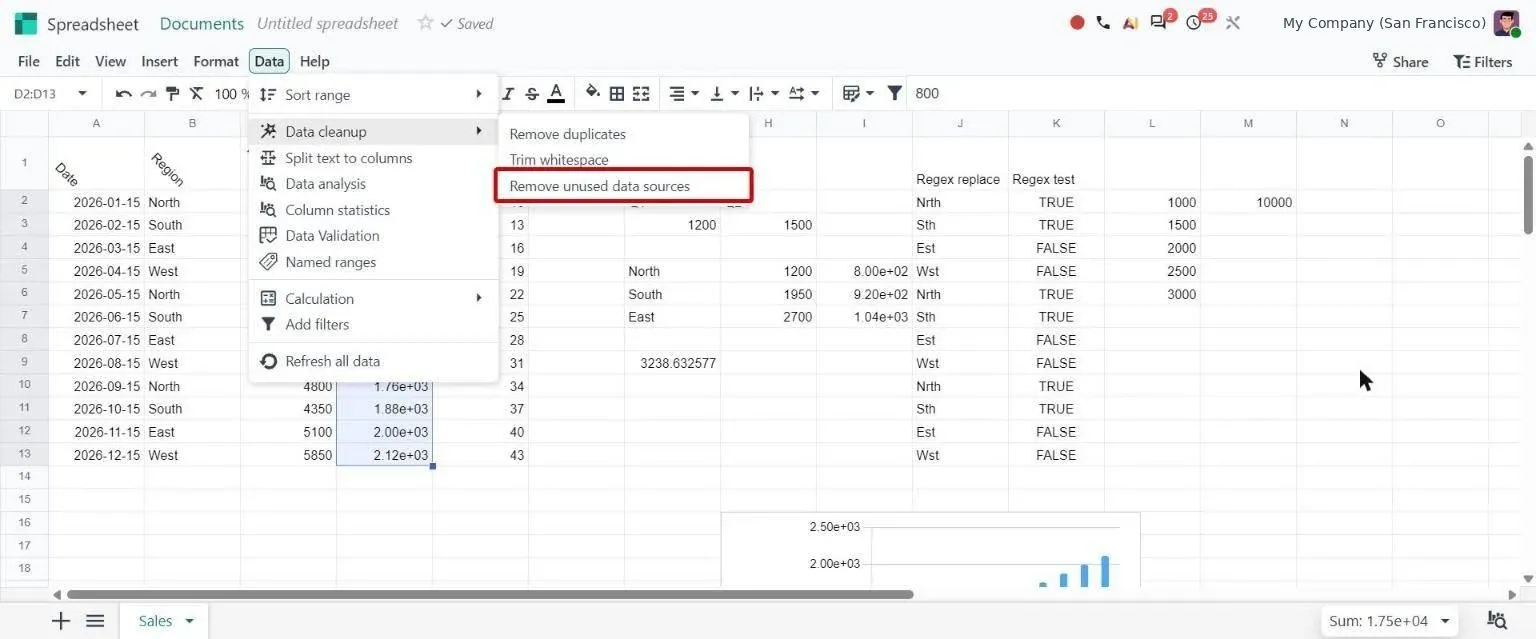Click the bar chart thumbnail
The height and width of the screenshot is (639, 1536).
point(931,550)
